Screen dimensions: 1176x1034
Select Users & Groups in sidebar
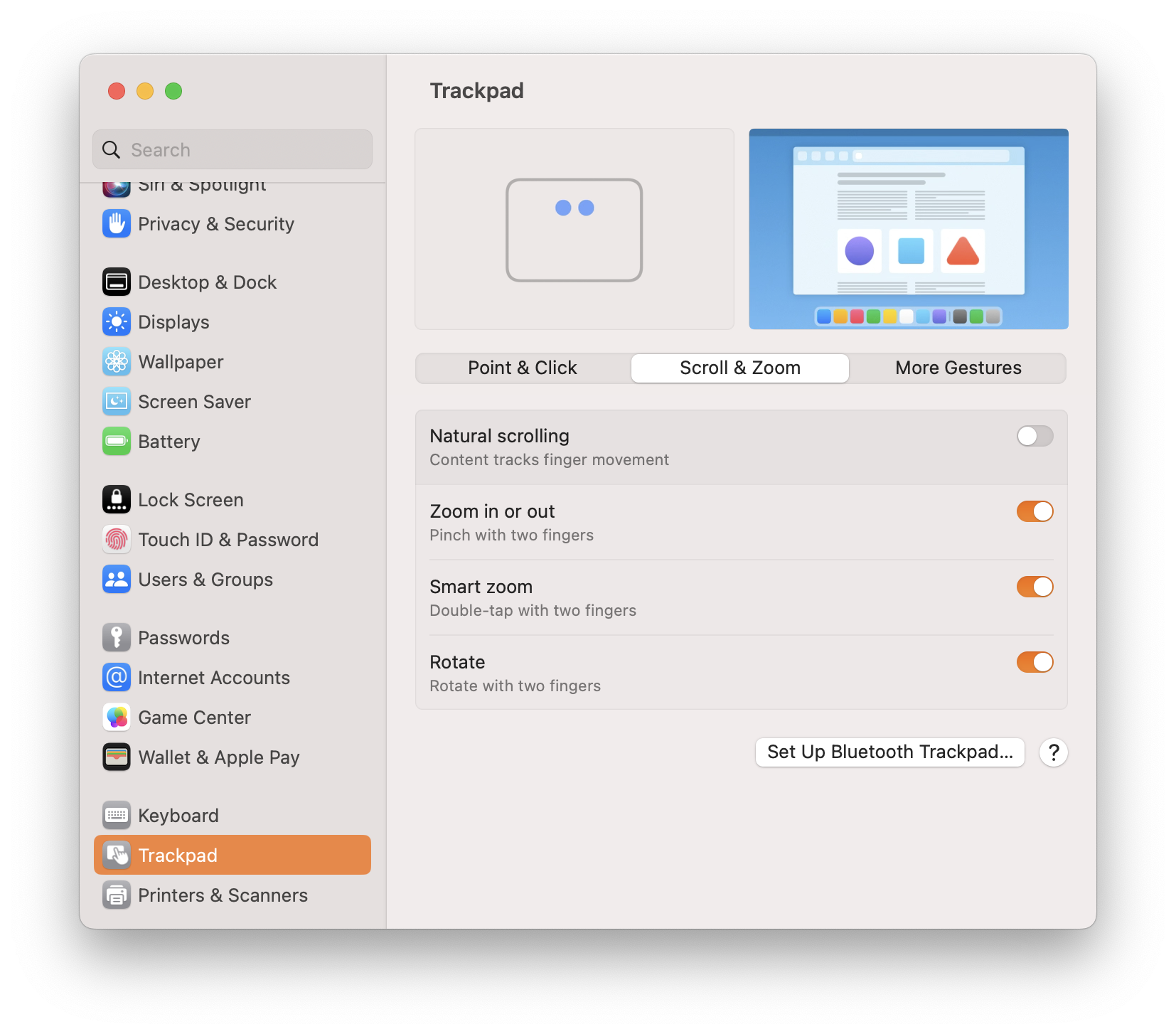205,579
